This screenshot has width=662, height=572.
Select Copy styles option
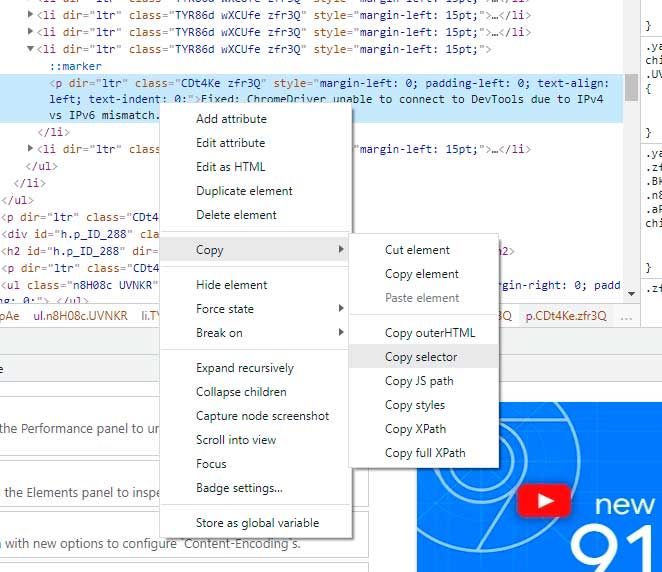(424, 405)
